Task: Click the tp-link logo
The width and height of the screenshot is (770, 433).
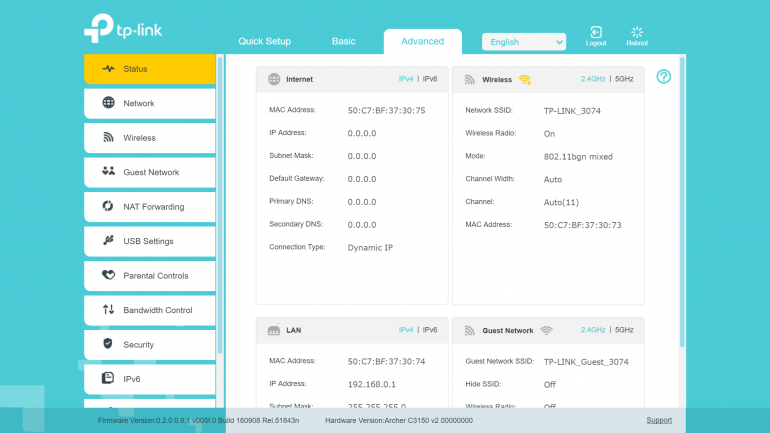Action: [x=123, y=28]
